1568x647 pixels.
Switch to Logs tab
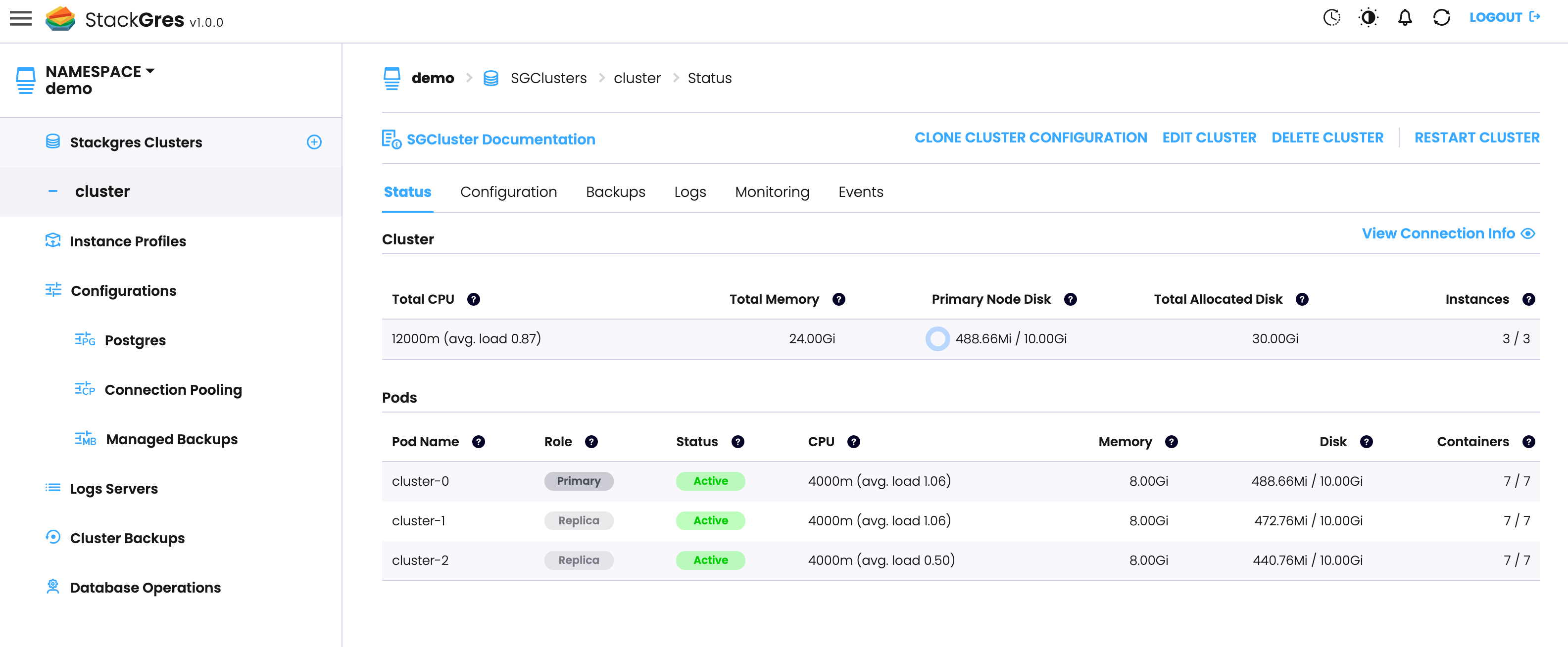click(x=689, y=192)
